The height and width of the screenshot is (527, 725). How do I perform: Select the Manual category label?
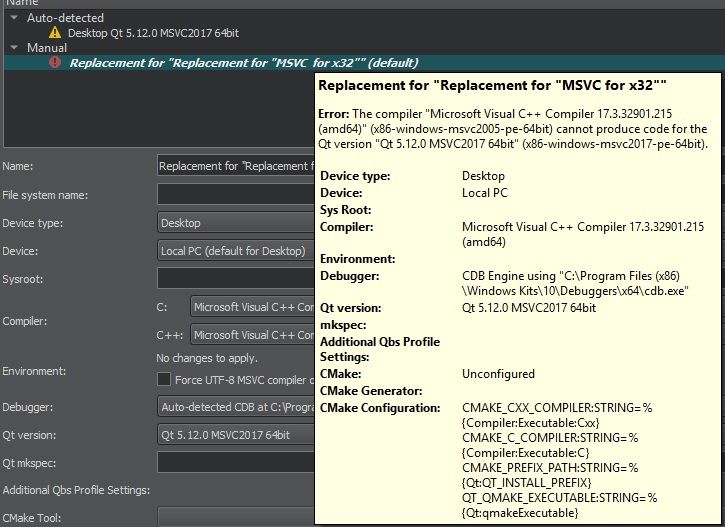coord(47,48)
